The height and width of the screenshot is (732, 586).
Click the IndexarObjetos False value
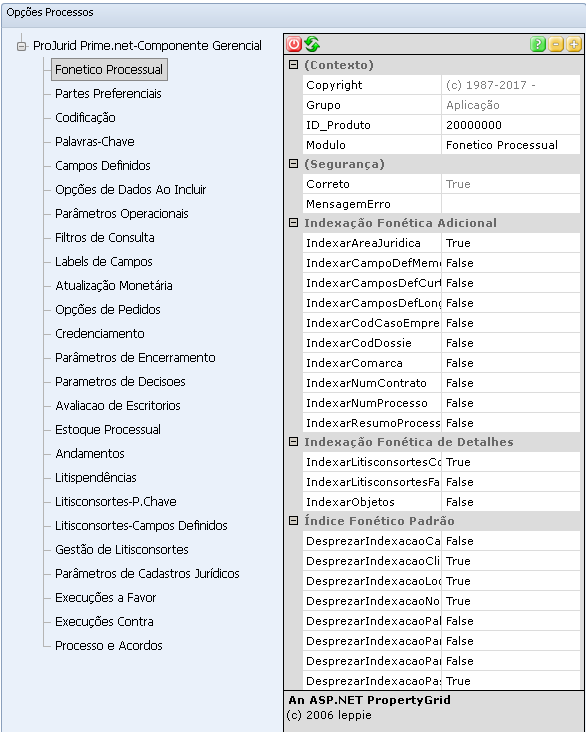click(510, 502)
